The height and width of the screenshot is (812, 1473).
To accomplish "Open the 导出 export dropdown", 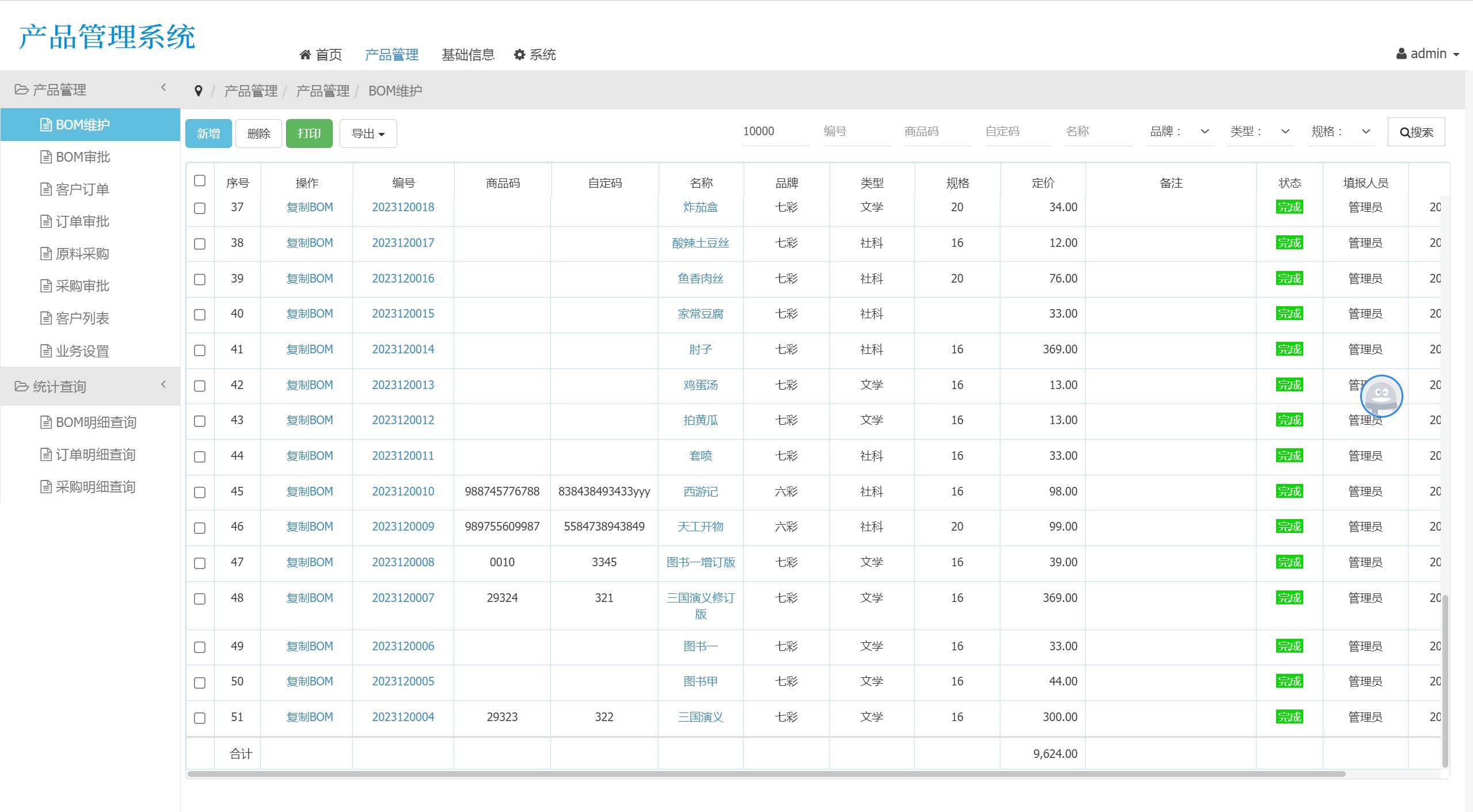I will click(x=368, y=134).
